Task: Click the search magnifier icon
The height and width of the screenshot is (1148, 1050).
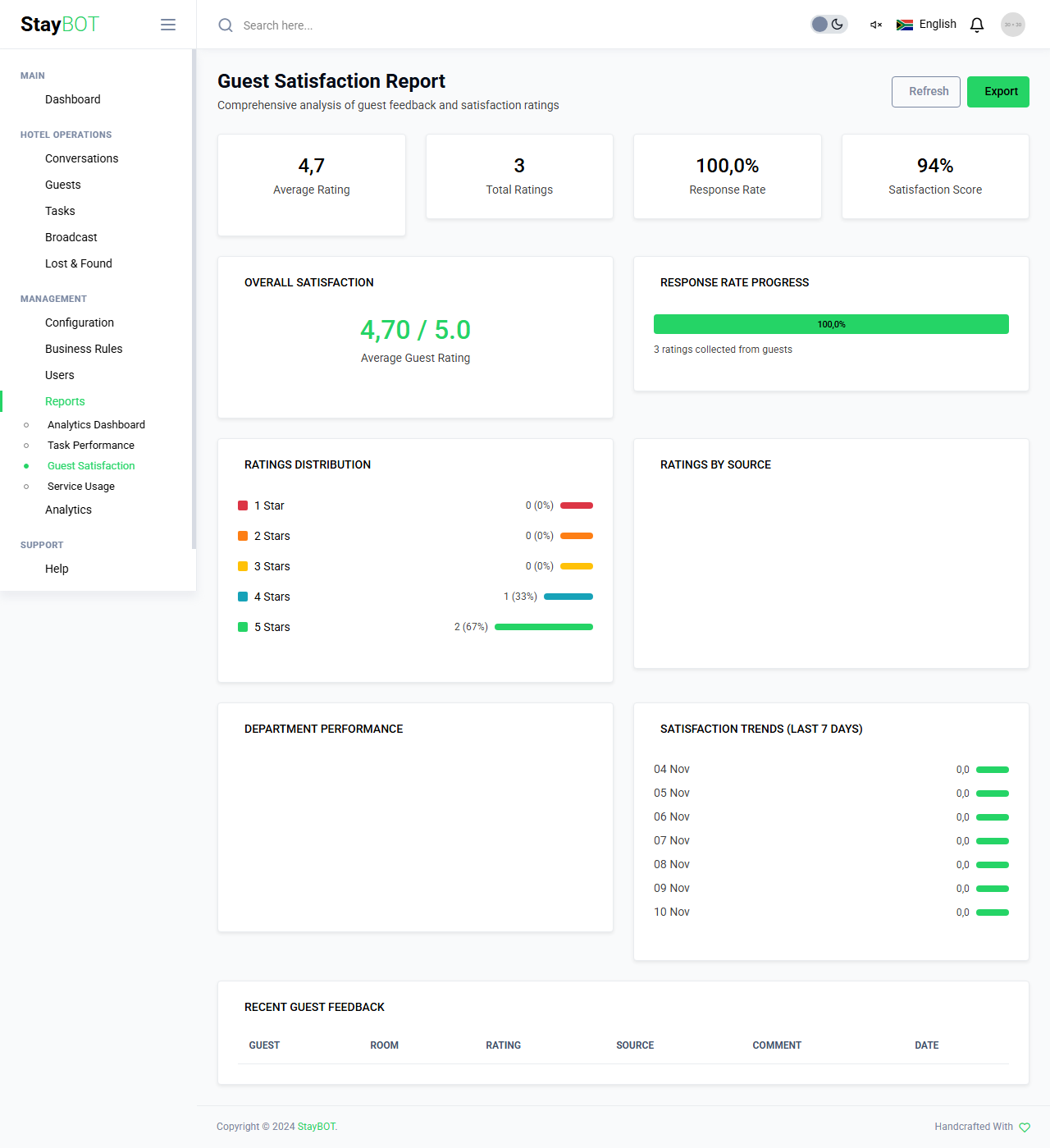Action: tap(226, 25)
